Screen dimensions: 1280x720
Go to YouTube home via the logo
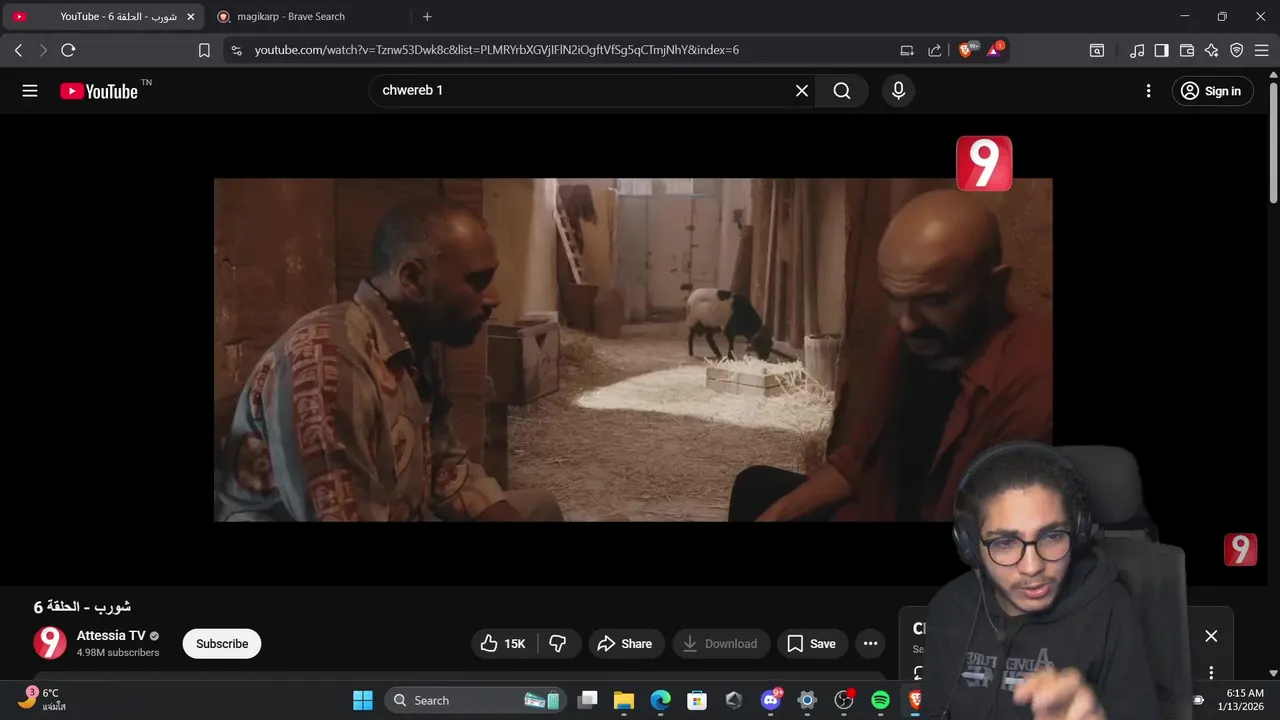pyautogui.click(x=99, y=91)
